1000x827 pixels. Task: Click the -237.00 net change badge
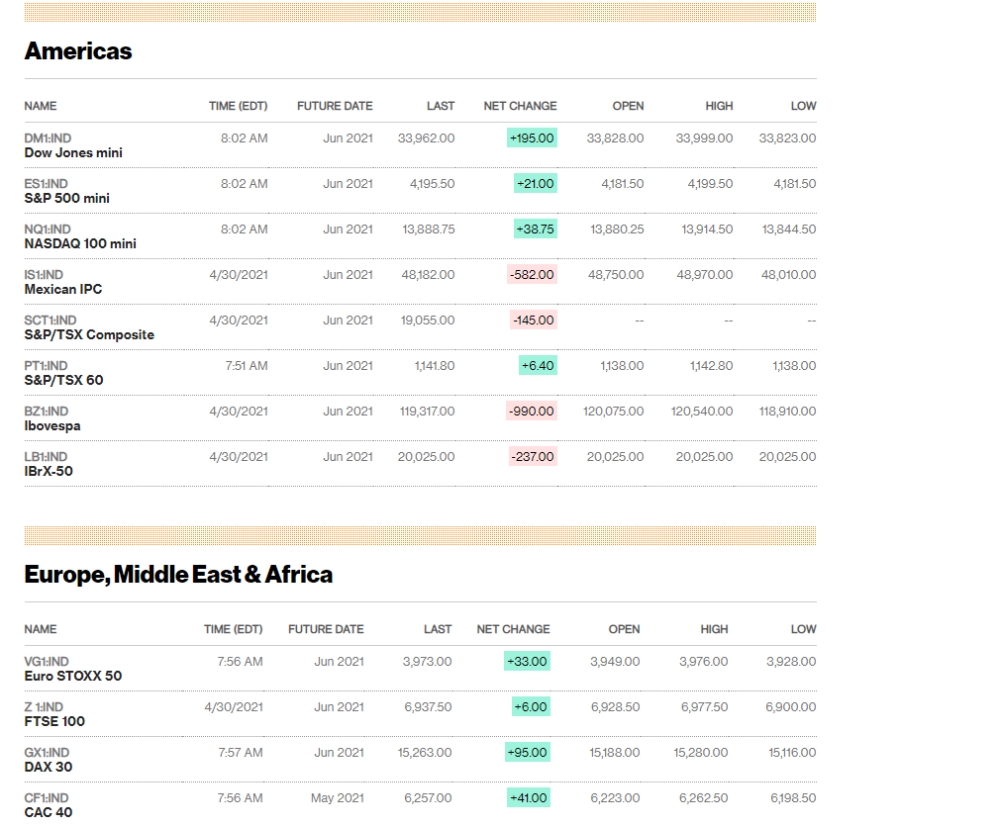533,457
